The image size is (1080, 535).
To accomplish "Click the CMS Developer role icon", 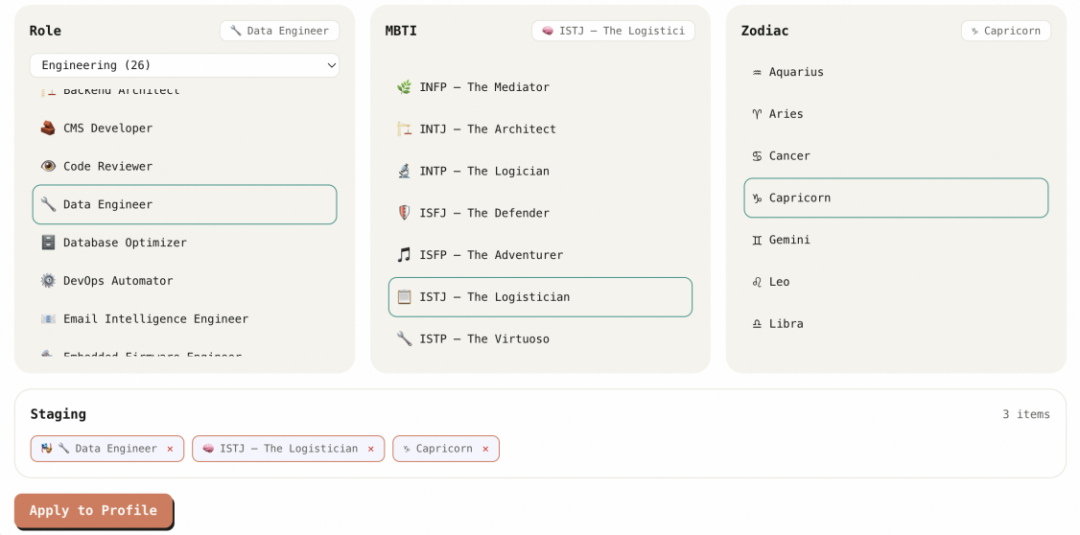I will (48, 128).
